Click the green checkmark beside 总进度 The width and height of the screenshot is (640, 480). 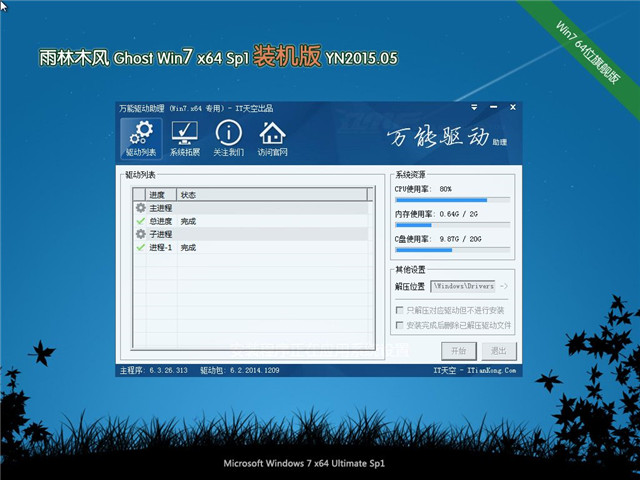[140, 221]
